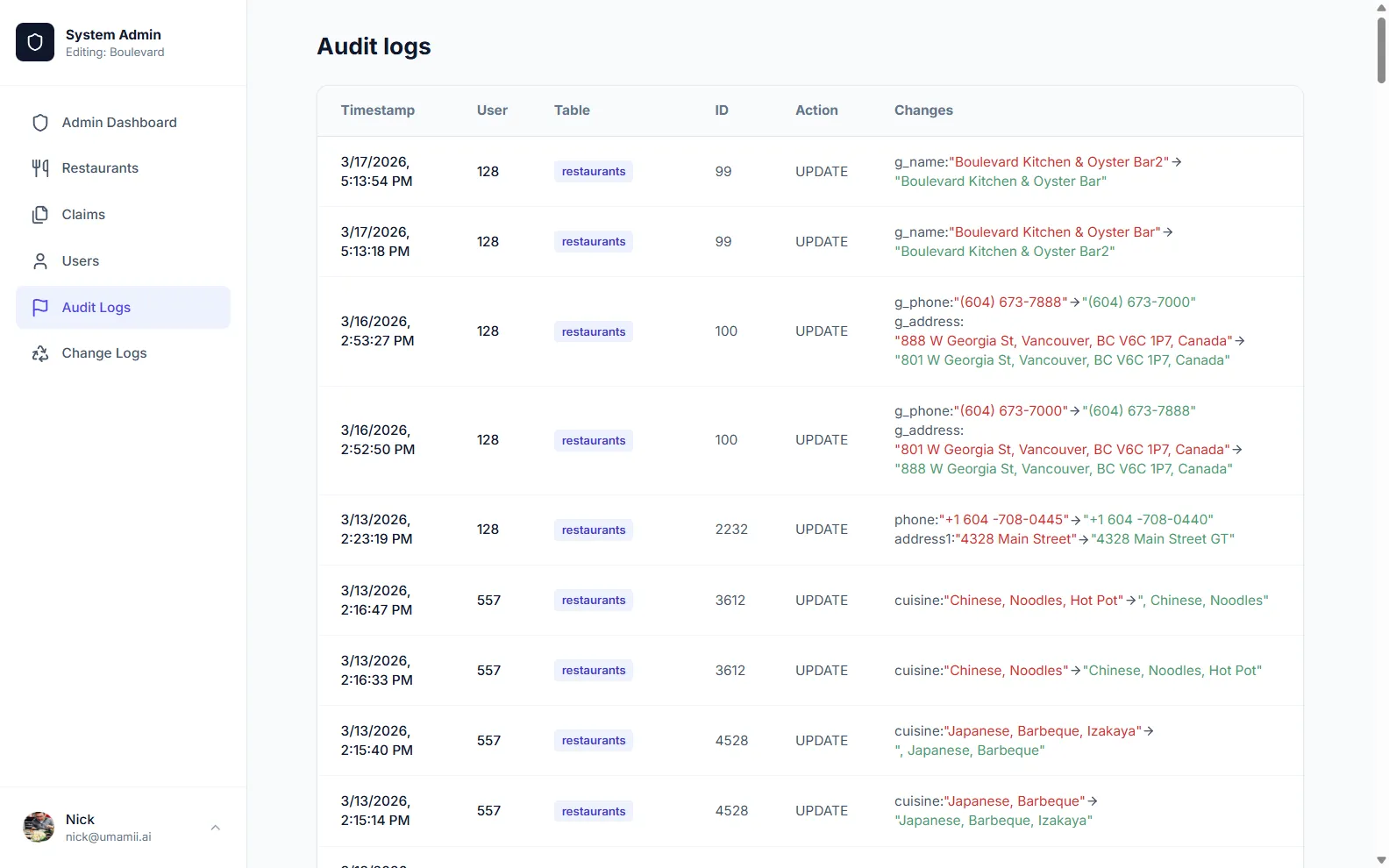Click the Changes column header
The width and height of the screenshot is (1389, 868).
[x=923, y=110]
